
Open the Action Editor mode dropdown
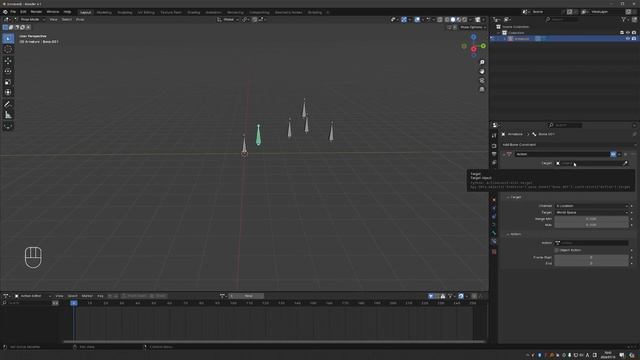[33, 296]
